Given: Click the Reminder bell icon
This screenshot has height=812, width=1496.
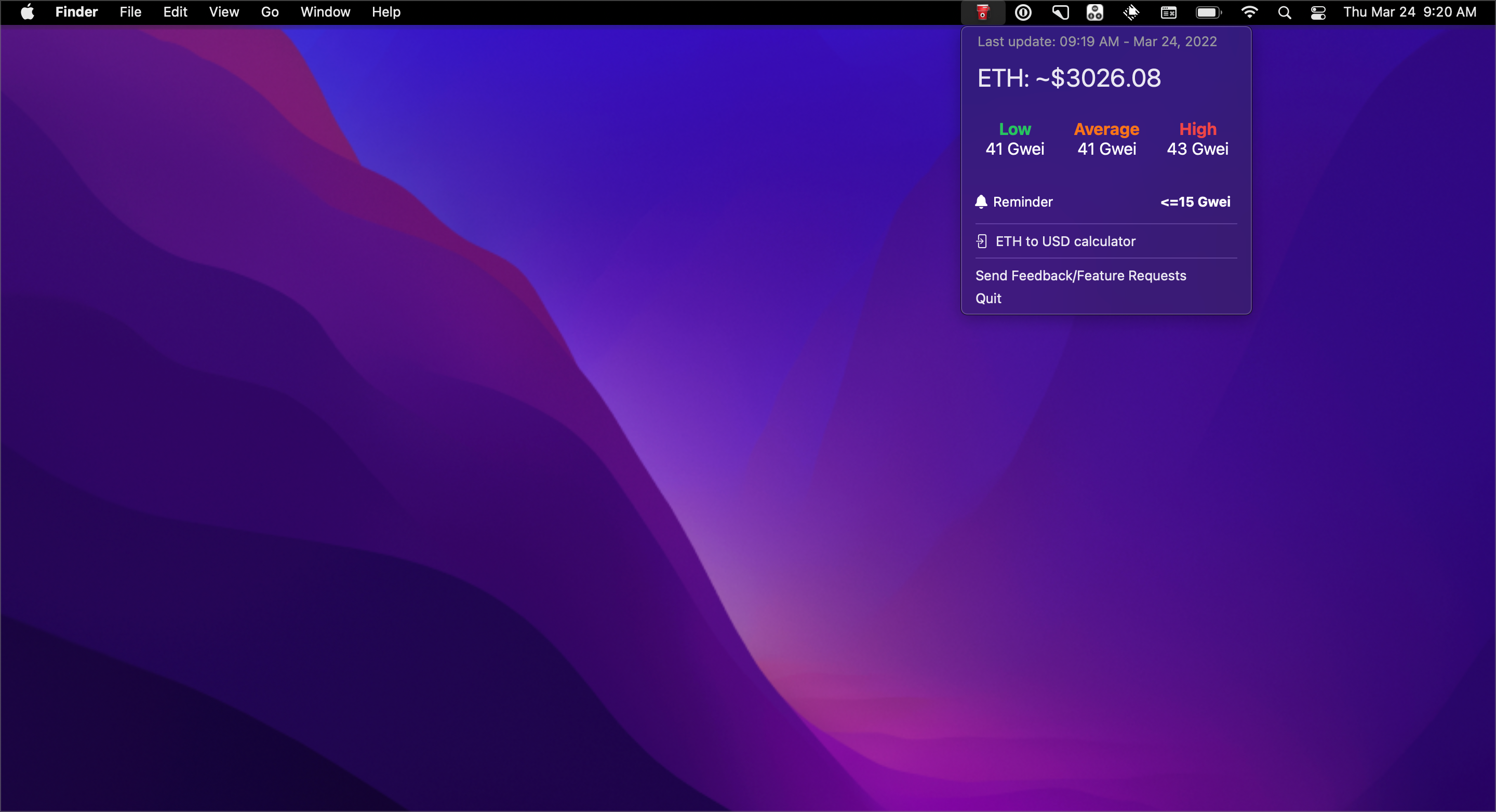Looking at the screenshot, I should [981, 201].
